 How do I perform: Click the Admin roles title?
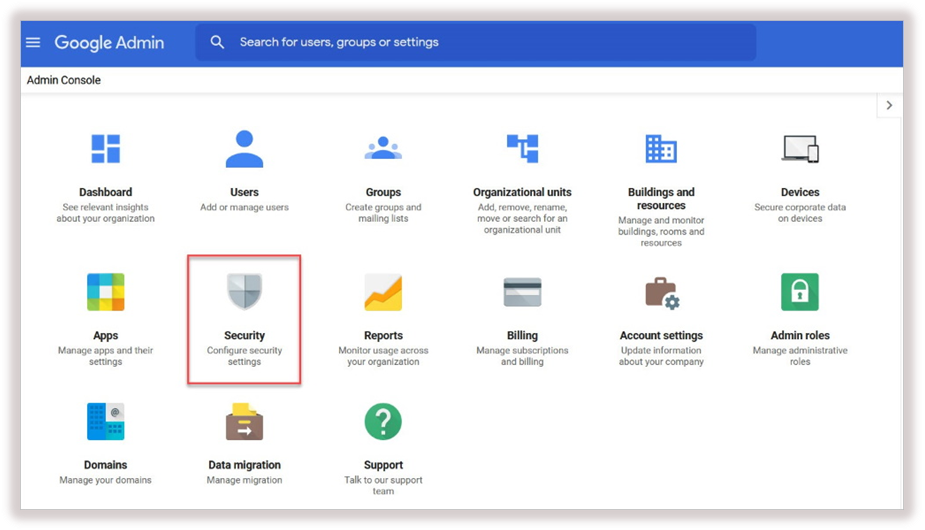pyautogui.click(x=800, y=335)
